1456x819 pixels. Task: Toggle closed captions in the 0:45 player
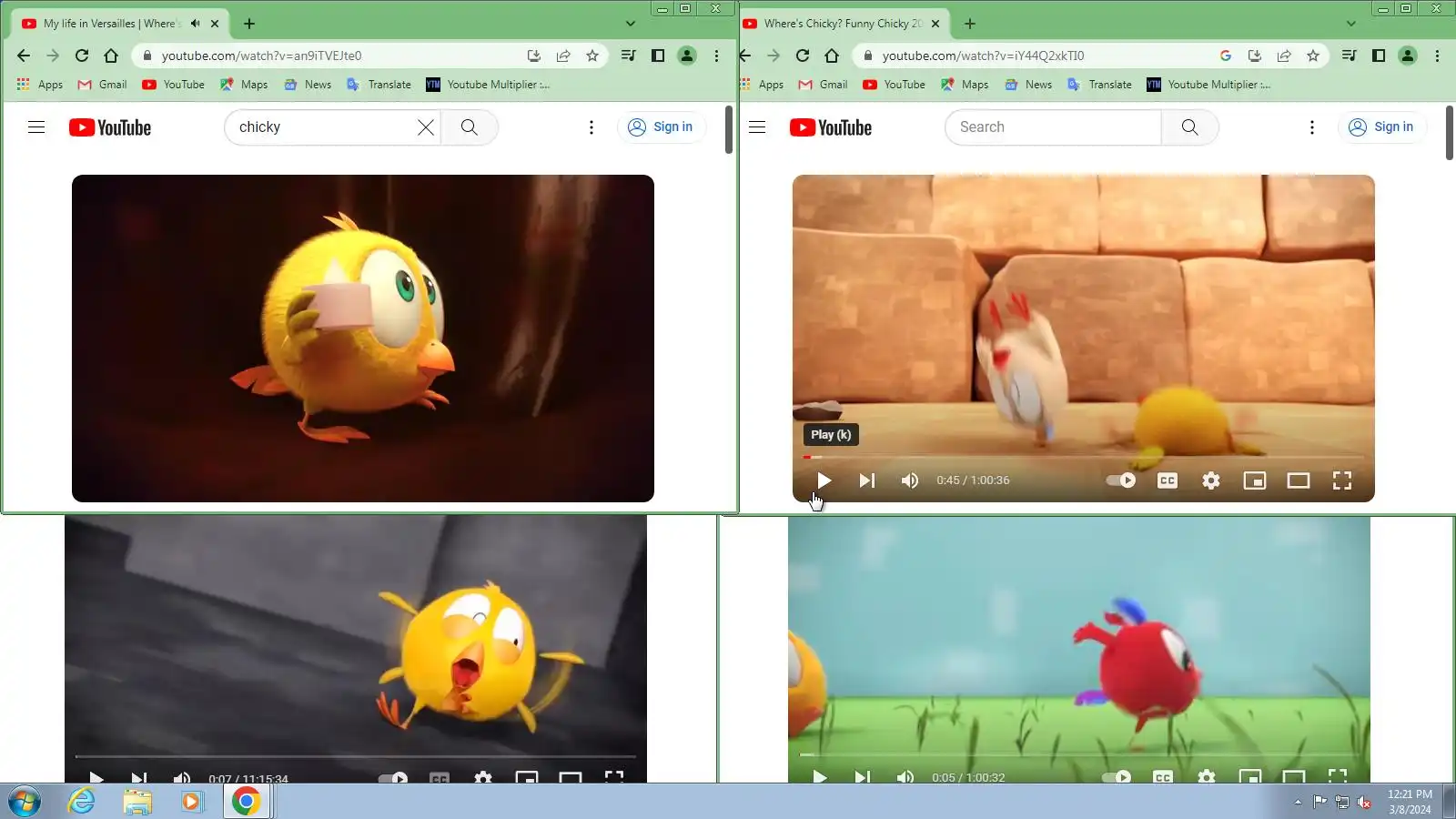point(1168,480)
